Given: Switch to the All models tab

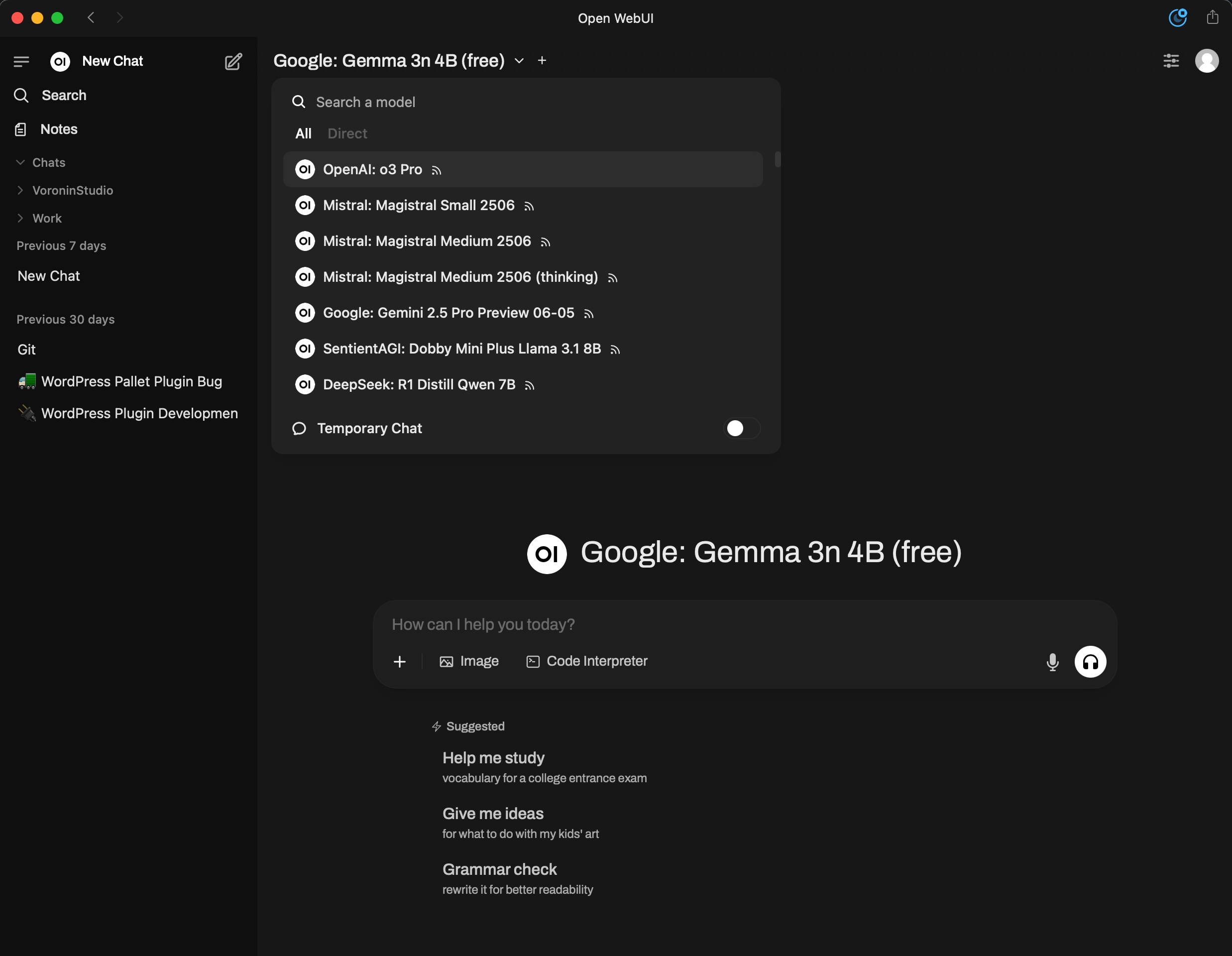Looking at the screenshot, I should (303, 133).
